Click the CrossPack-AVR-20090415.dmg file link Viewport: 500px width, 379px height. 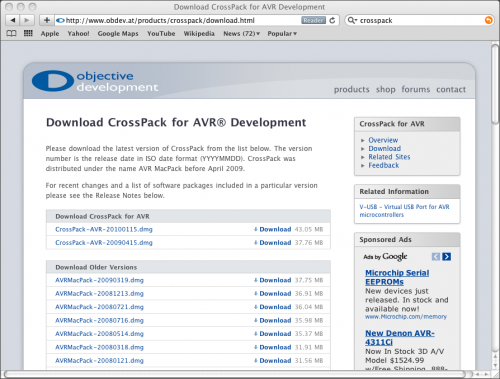point(104,243)
